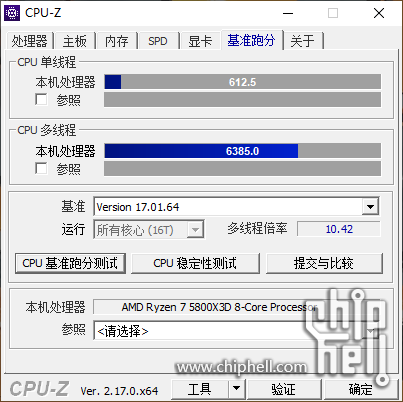Click the 验证 button
This screenshot has height=402, width=403.
click(x=284, y=388)
